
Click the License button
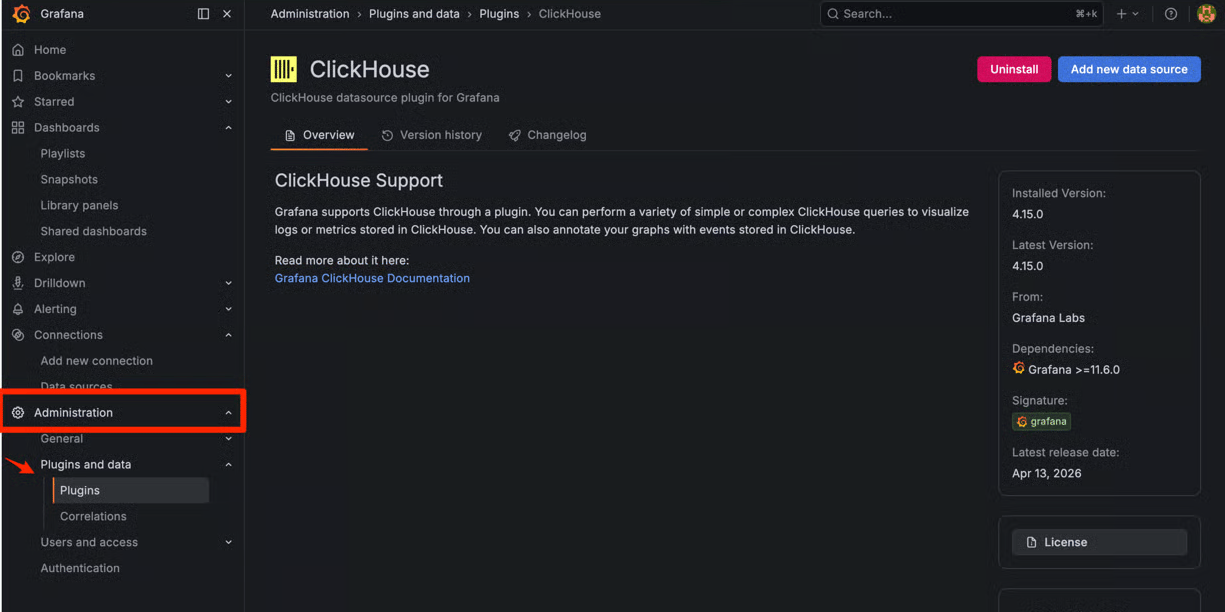pos(1099,542)
